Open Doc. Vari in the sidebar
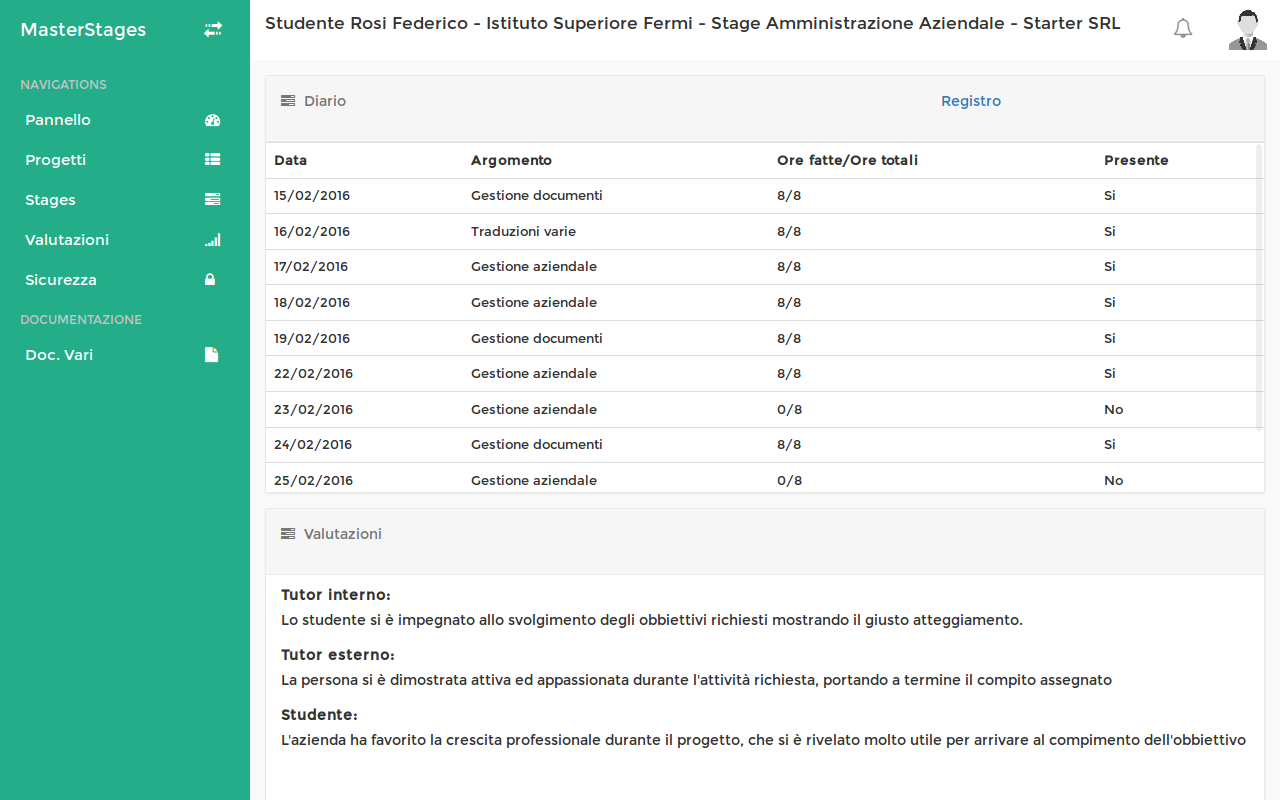Image resolution: width=1280 pixels, height=800 pixels. point(59,355)
